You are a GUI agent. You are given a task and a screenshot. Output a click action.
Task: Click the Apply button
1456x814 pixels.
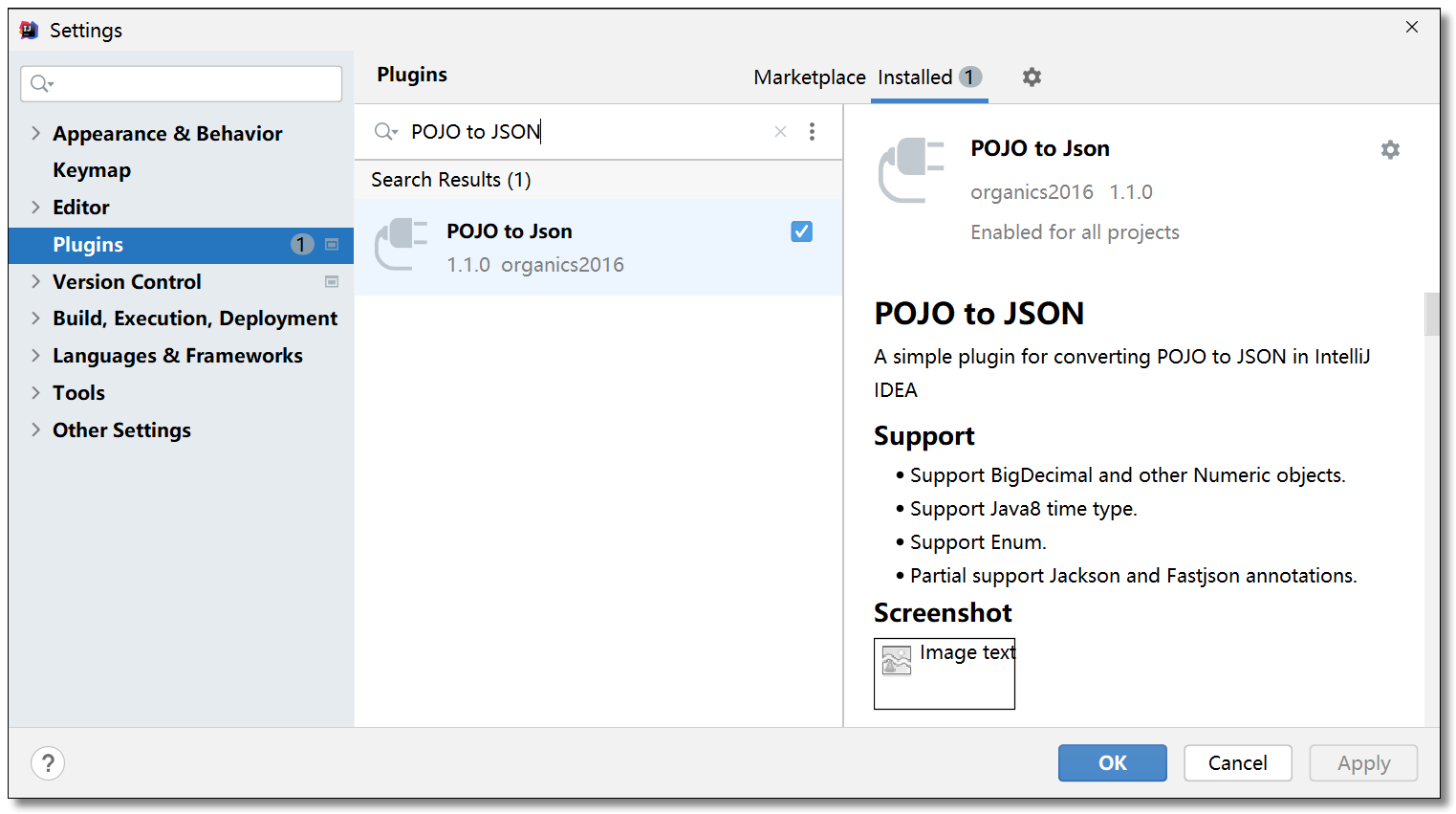(1364, 763)
